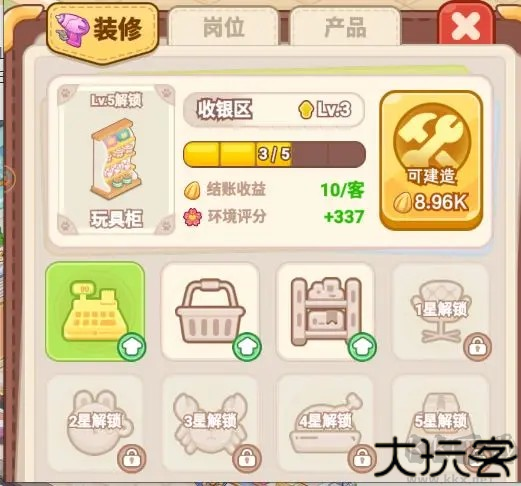Tap the upgrade arrow on storage shelf
The image size is (521, 486).
tap(362, 347)
